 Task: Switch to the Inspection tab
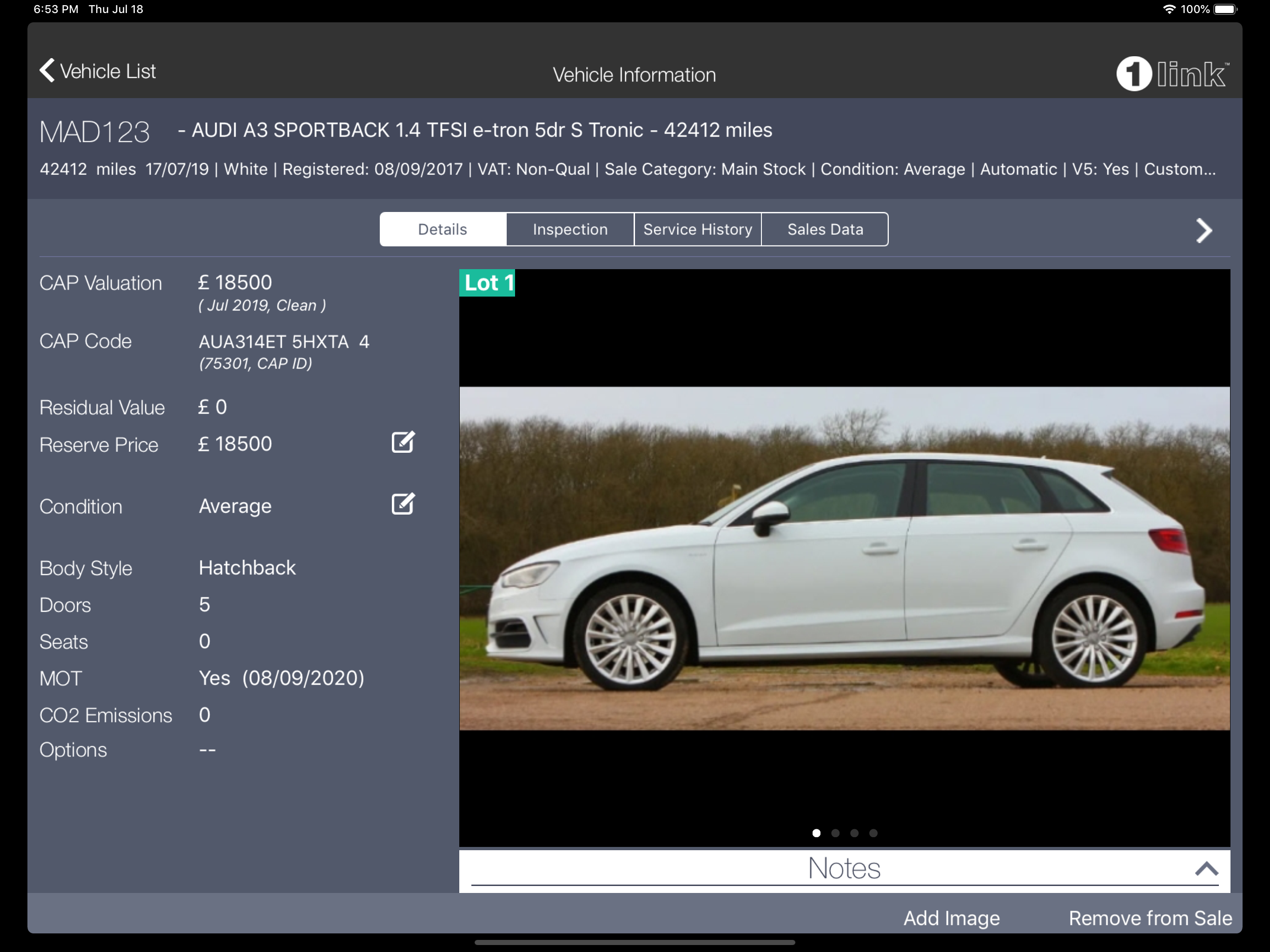point(570,229)
